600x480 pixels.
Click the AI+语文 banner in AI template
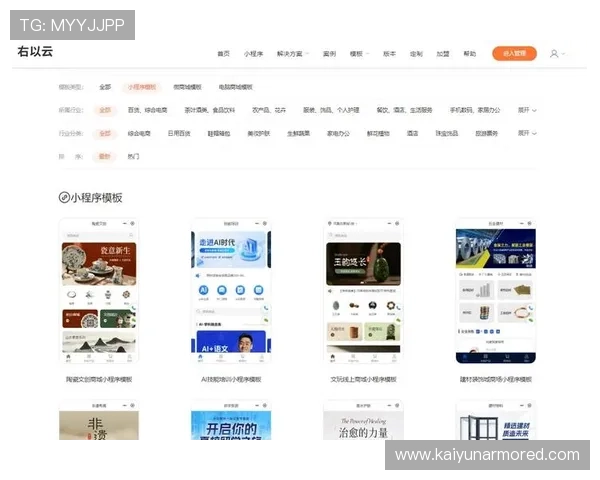(231, 341)
